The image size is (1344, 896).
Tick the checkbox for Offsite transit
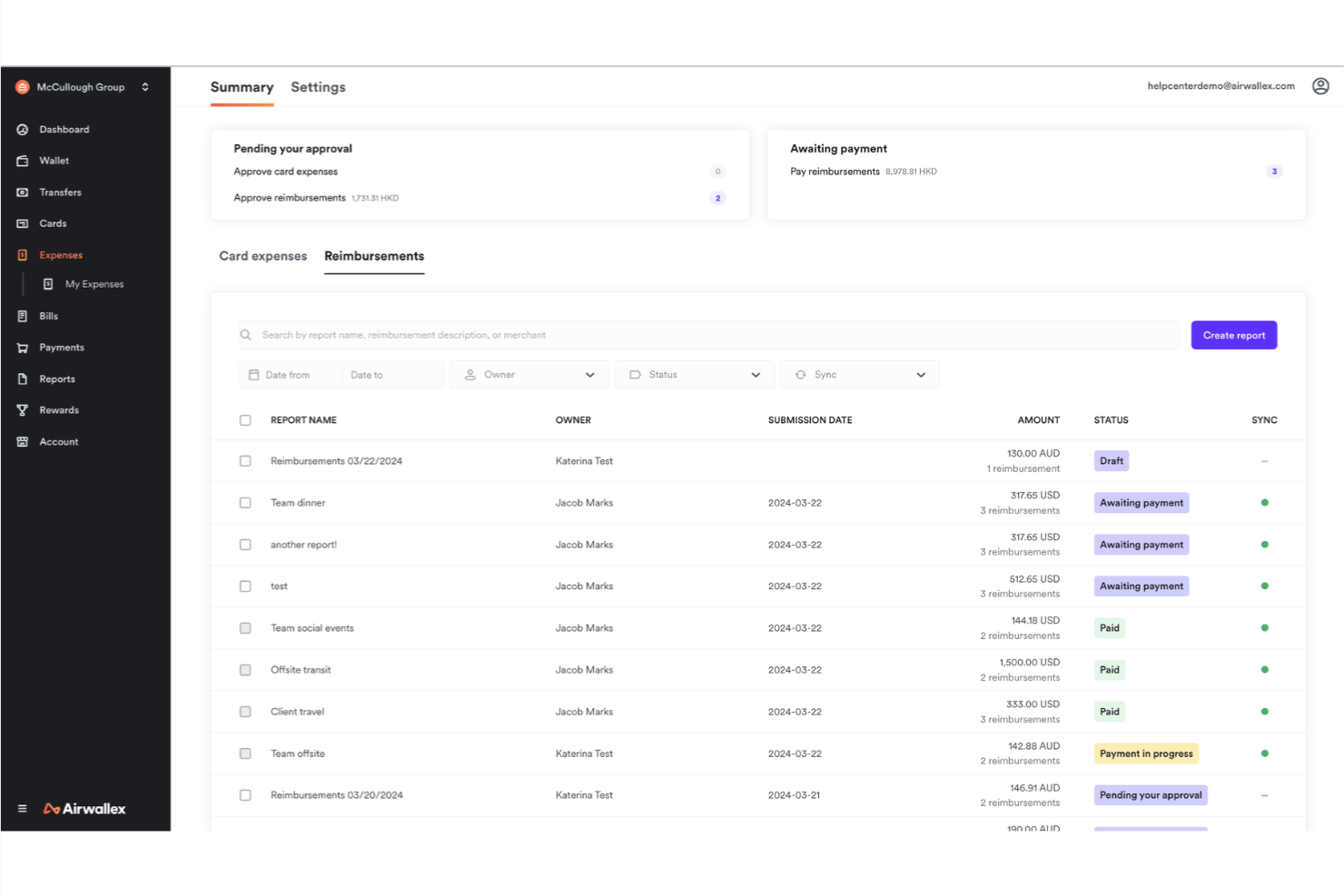245,669
